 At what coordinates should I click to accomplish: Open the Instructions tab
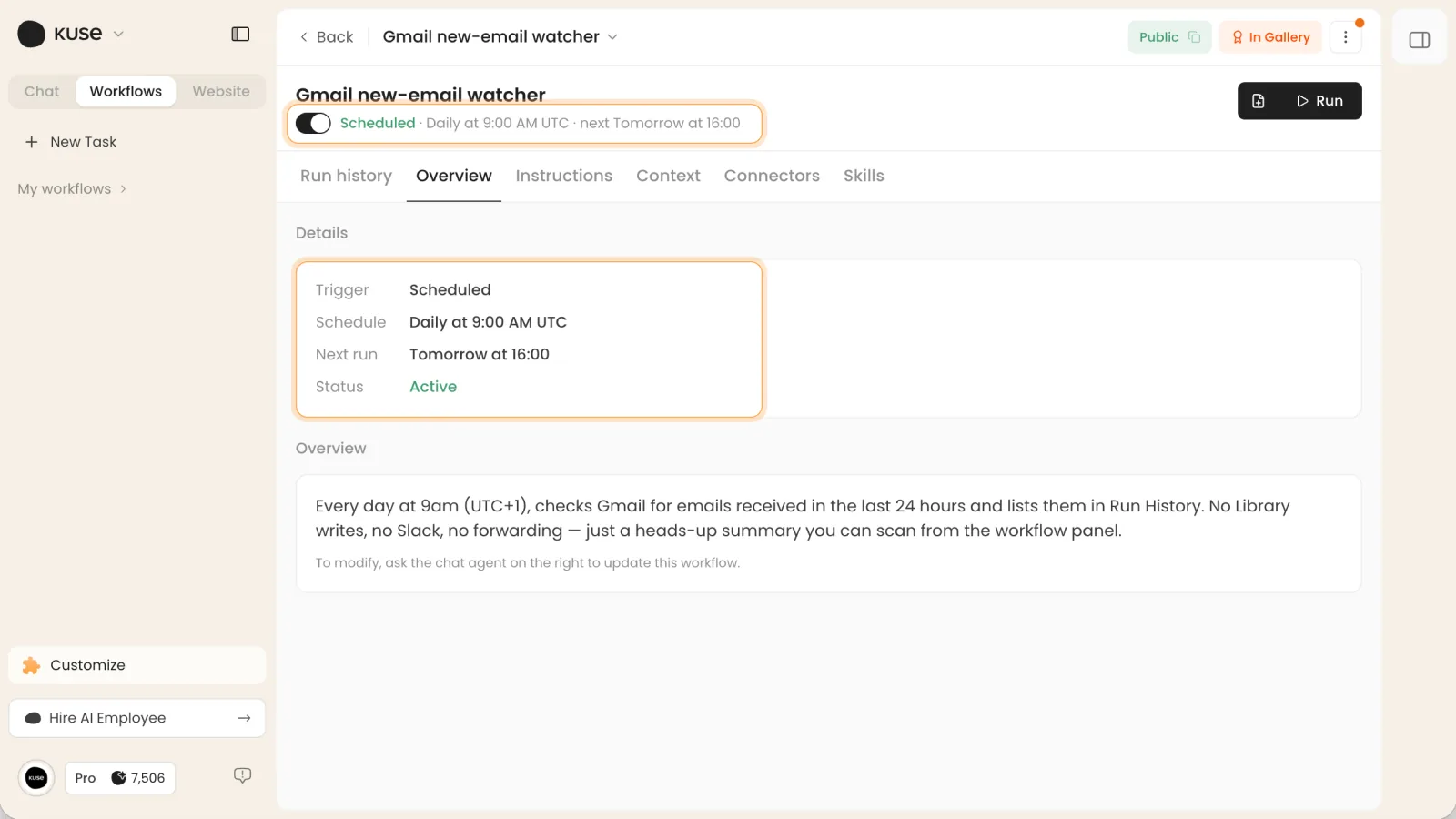point(564,176)
